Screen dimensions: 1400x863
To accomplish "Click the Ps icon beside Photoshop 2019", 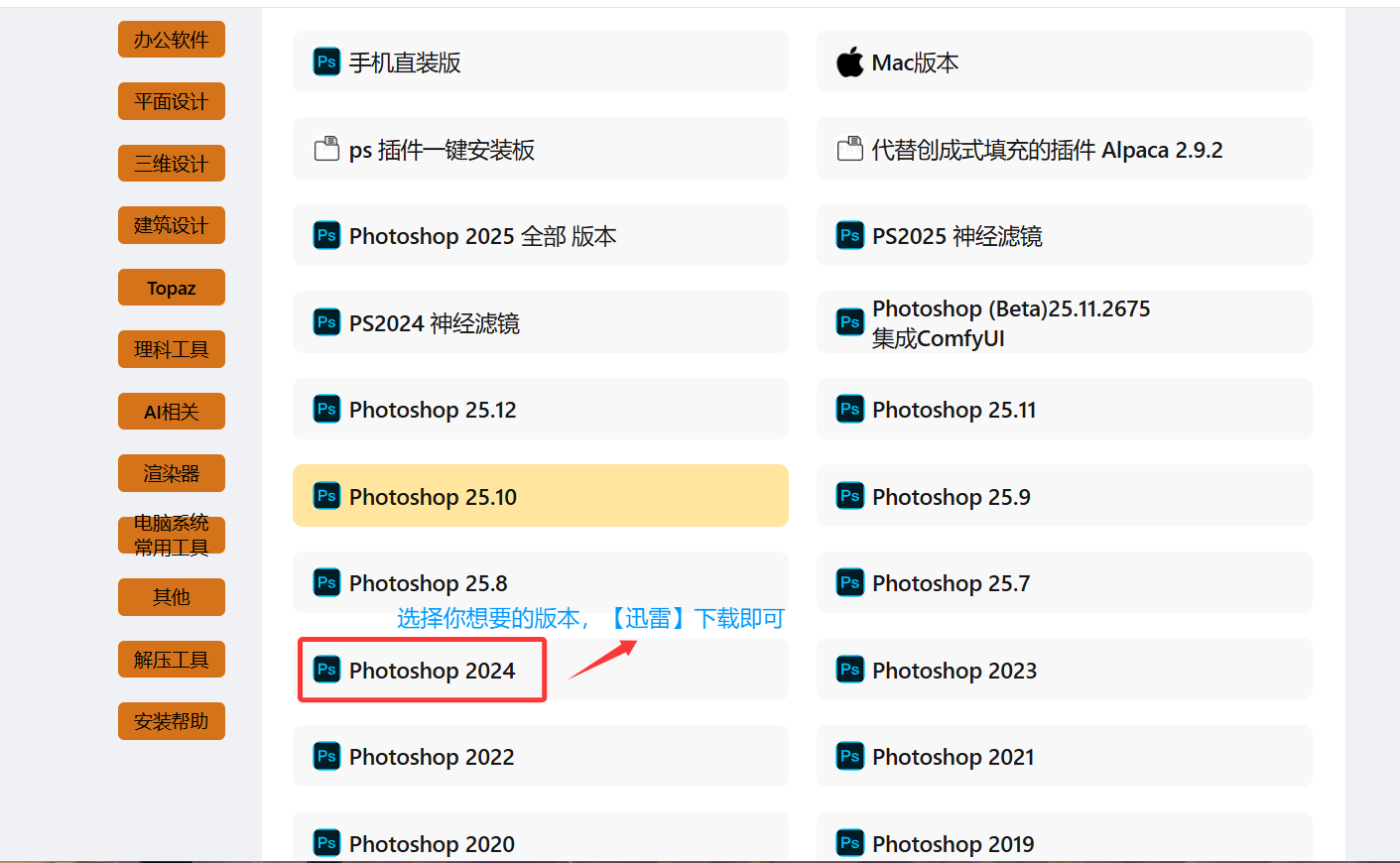I will point(849,843).
